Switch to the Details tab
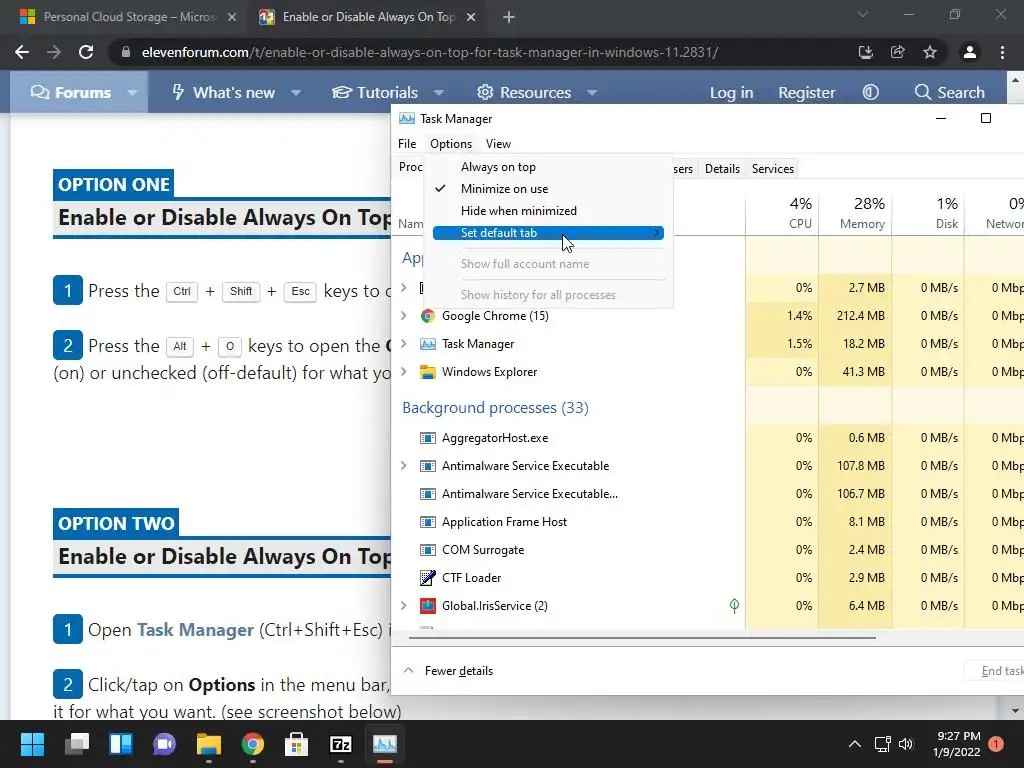 tap(722, 168)
